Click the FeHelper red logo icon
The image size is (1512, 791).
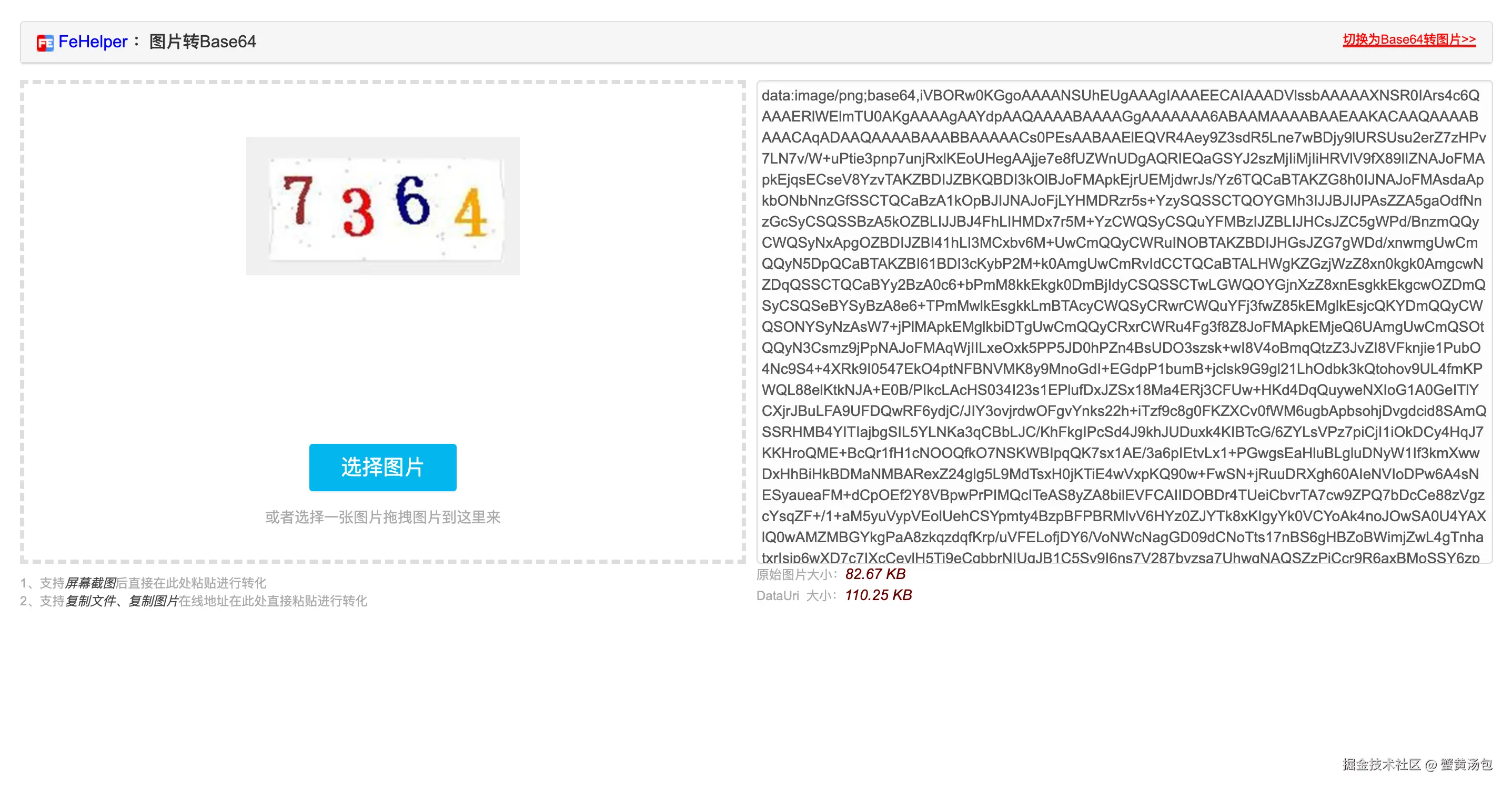pyautogui.click(x=45, y=43)
